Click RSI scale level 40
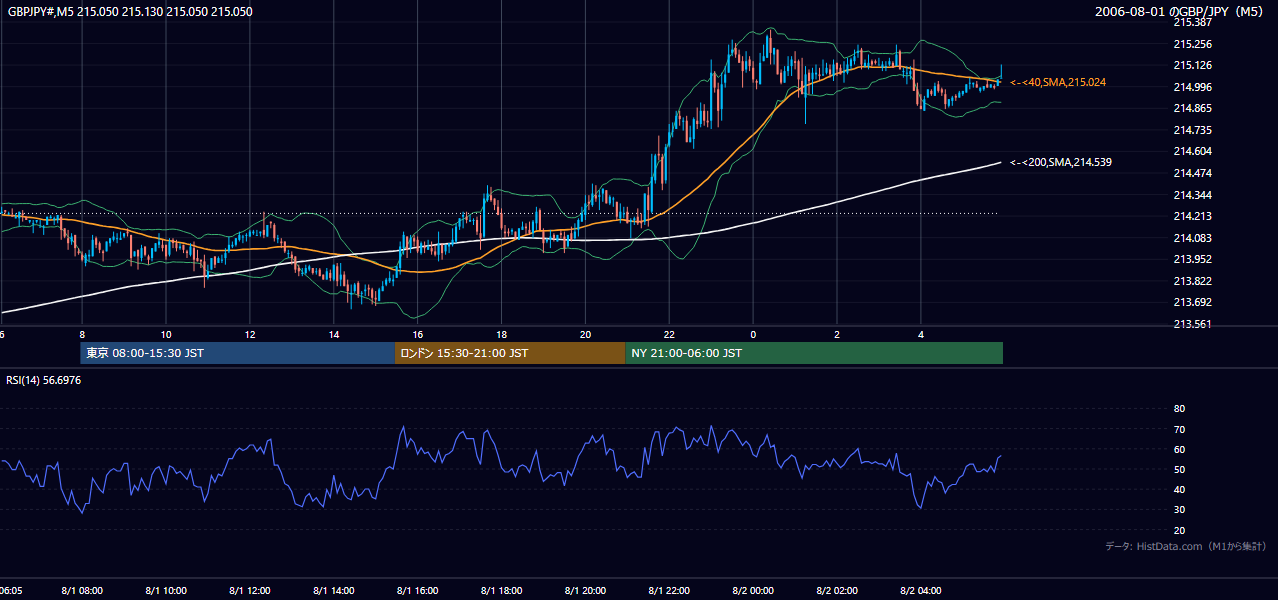The height and width of the screenshot is (600, 1278). [x=1179, y=490]
